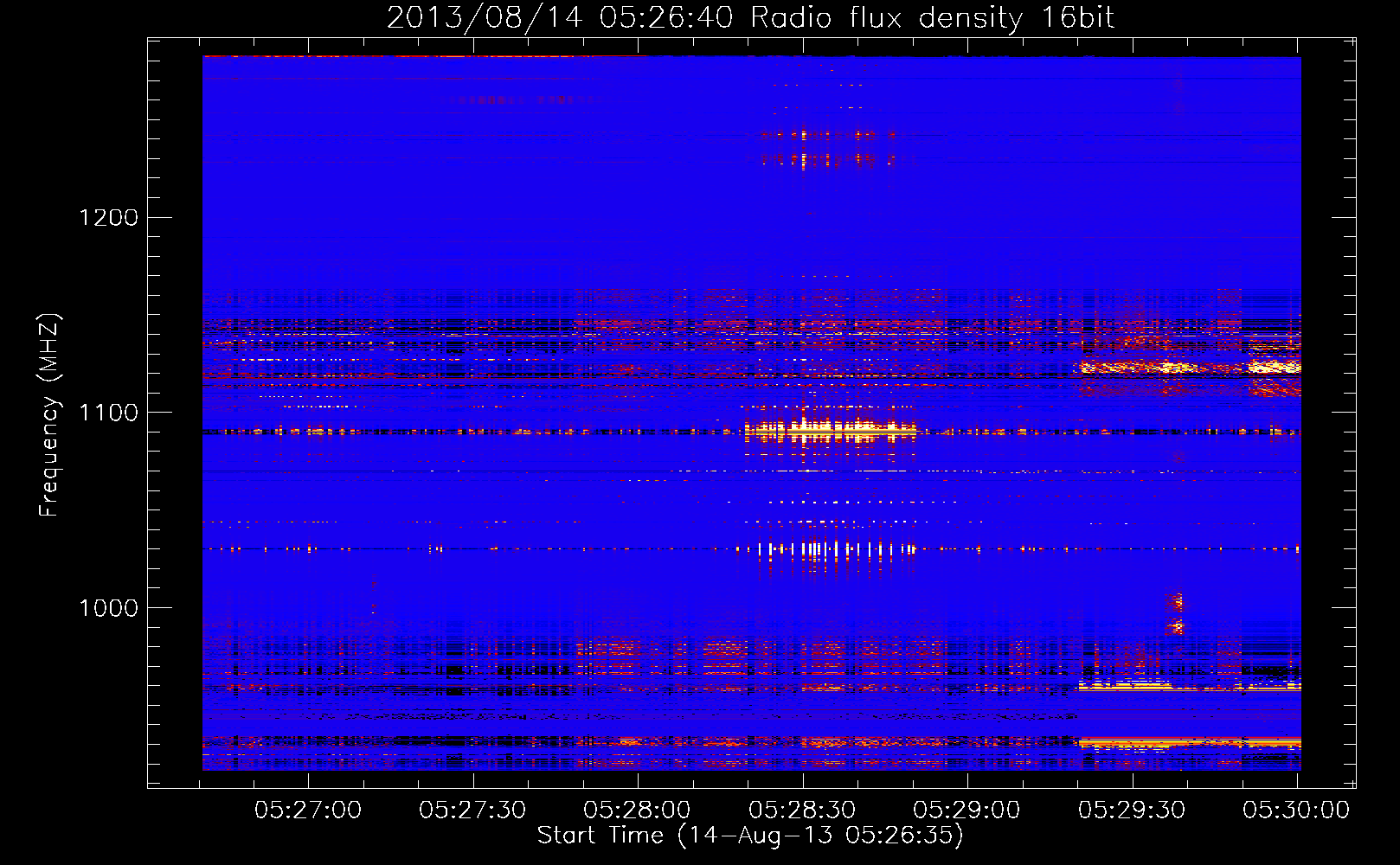Click the plot title '2013/08/14 05:26:40 Radio flux density 16bit'

(x=750, y=18)
